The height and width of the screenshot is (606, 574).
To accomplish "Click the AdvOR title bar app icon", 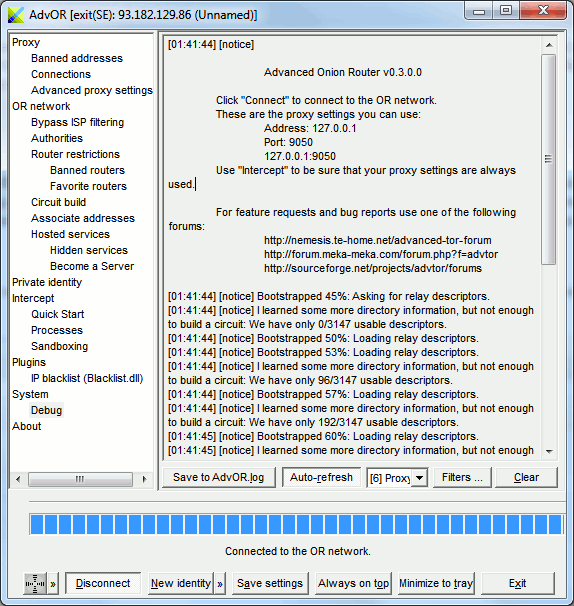I will pyautogui.click(x=16, y=15).
